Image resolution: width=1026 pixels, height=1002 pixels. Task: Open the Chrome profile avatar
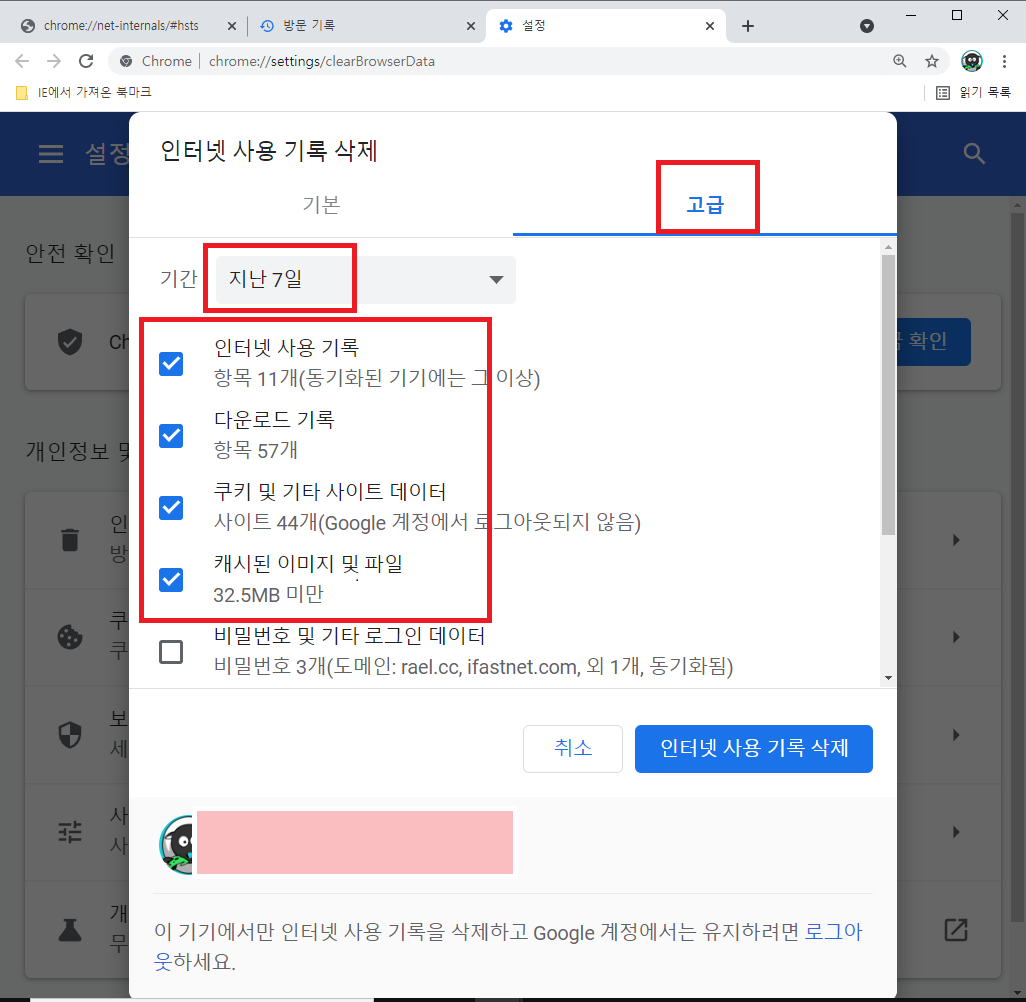click(x=972, y=61)
